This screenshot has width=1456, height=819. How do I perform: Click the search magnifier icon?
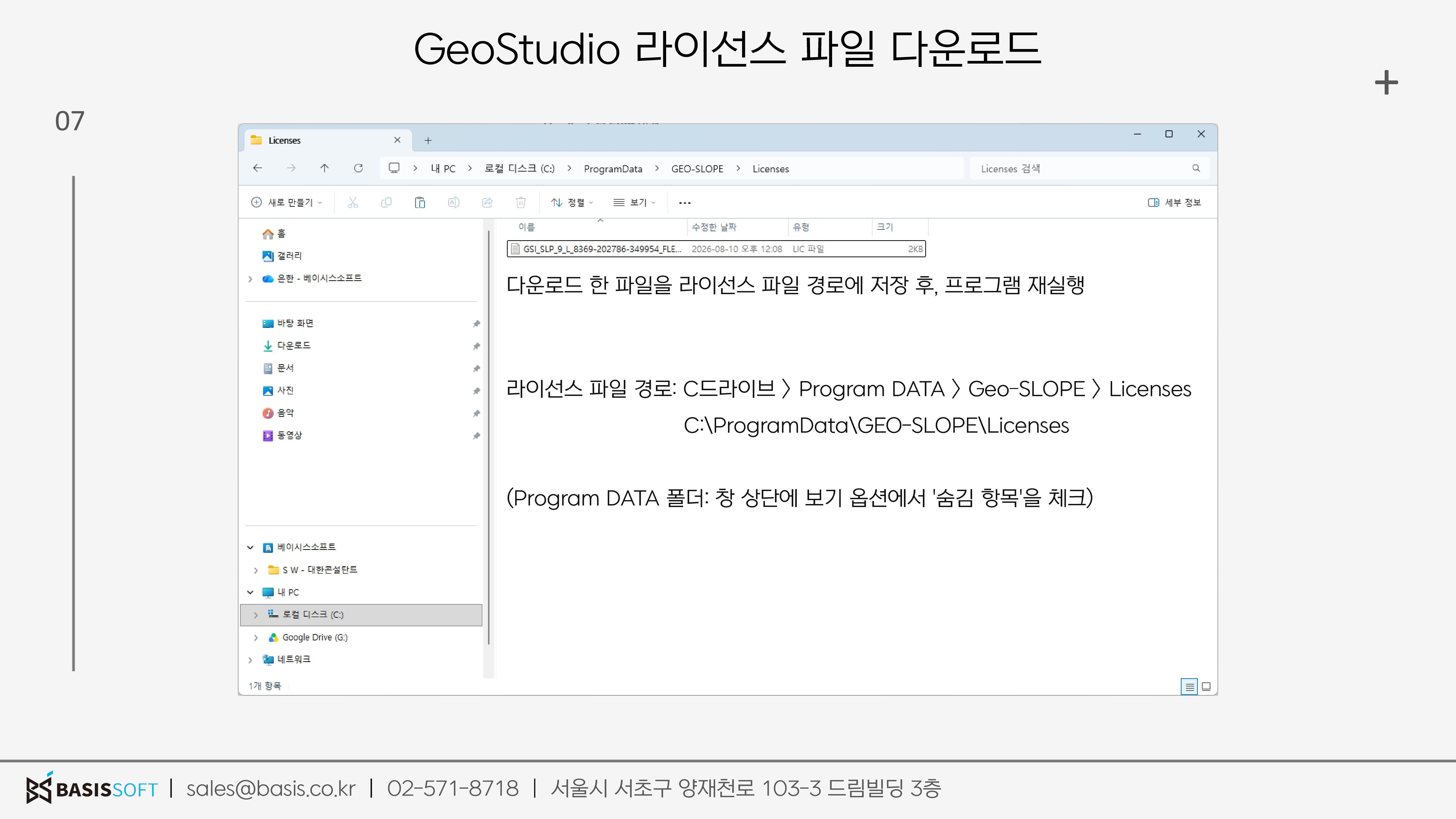tap(1196, 168)
